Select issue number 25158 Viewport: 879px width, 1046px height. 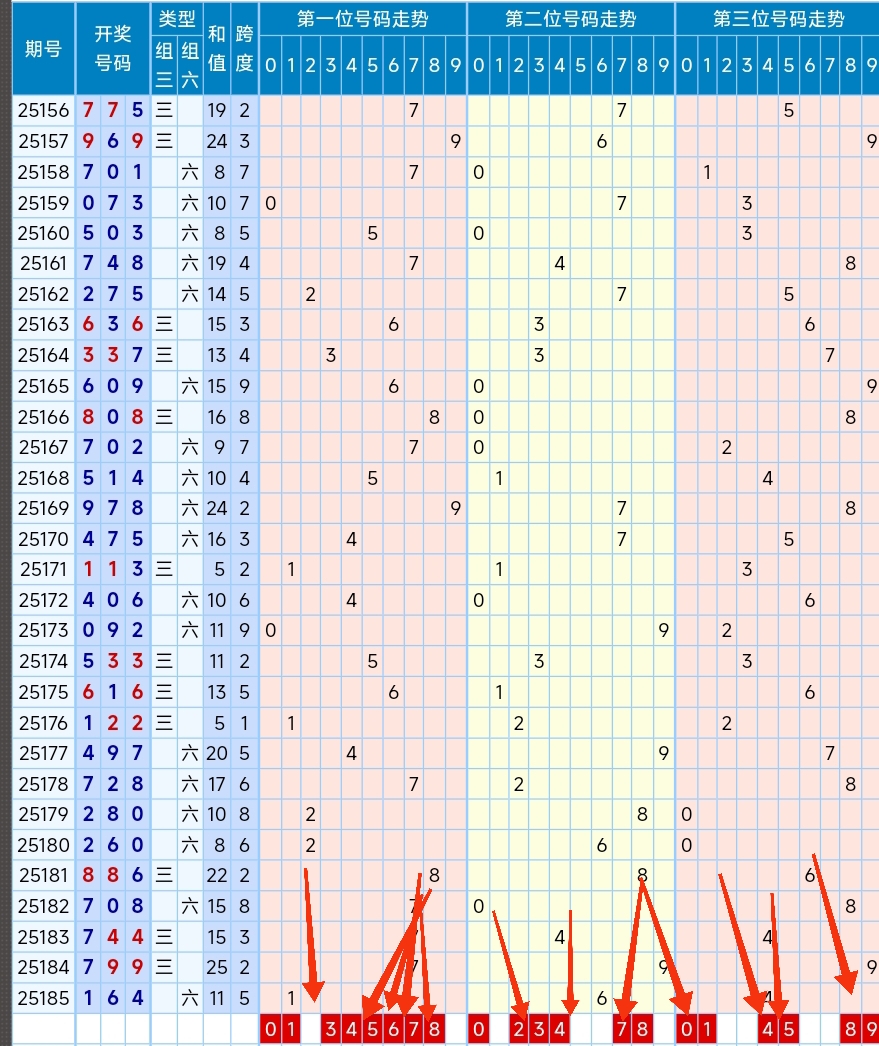tap(43, 172)
